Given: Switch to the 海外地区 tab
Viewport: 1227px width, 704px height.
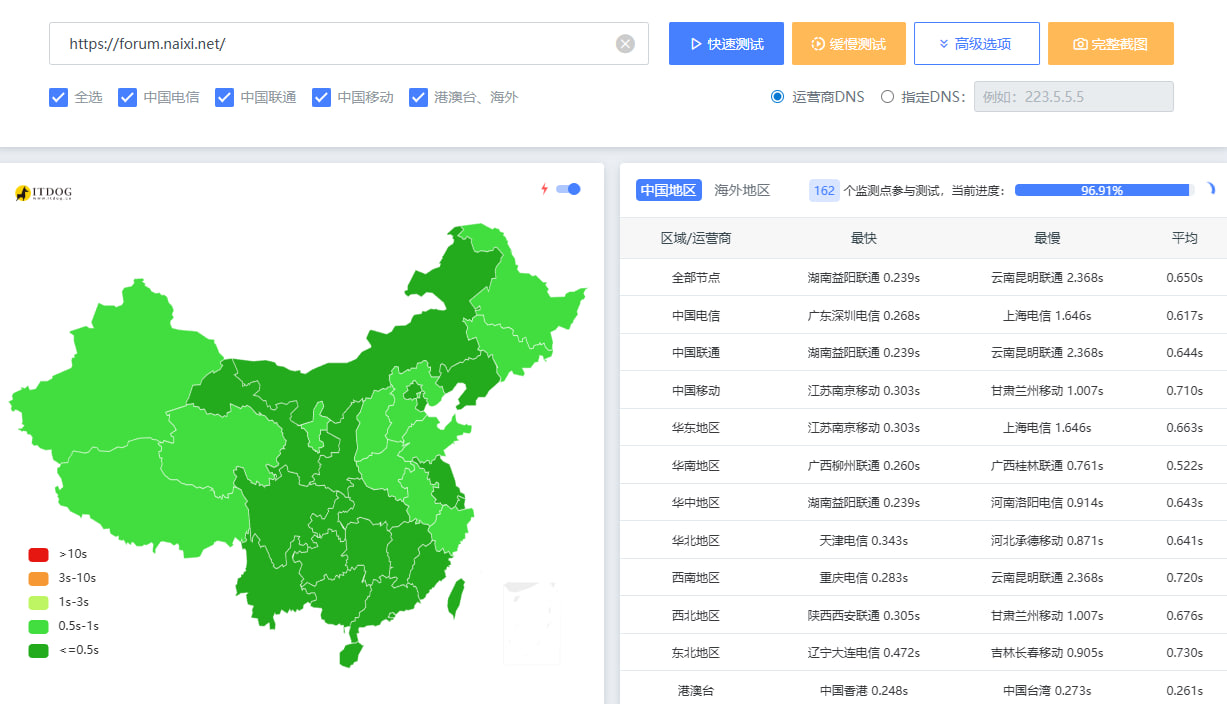Looking at the screenshot, I should [x=742, y=190].
